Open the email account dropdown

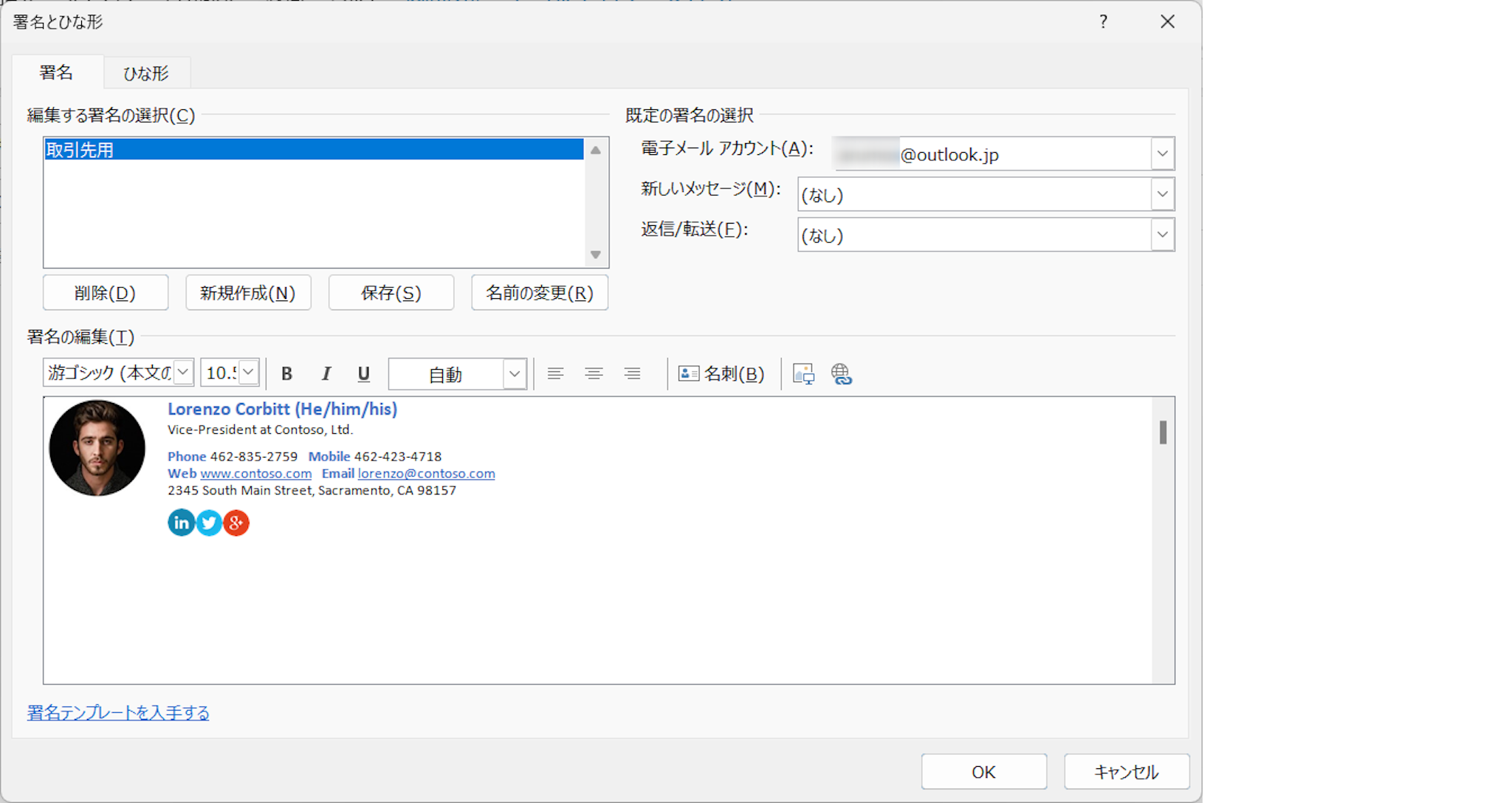point(1162,154)
